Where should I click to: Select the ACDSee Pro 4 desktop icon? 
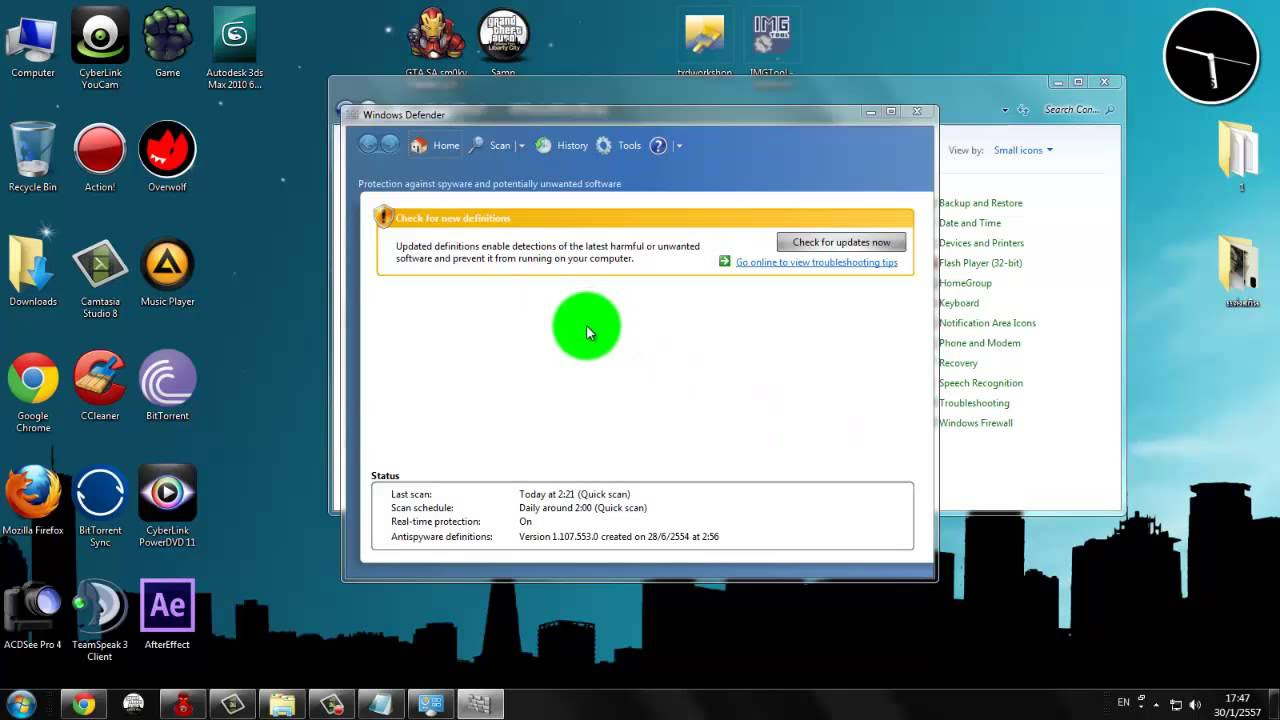[33, 614]
